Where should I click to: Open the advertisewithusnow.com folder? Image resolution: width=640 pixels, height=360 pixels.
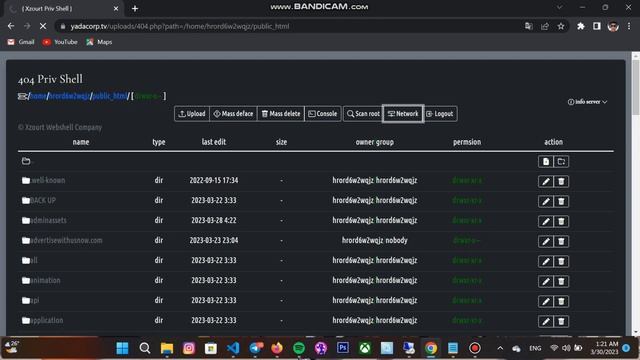pos(66,240)
